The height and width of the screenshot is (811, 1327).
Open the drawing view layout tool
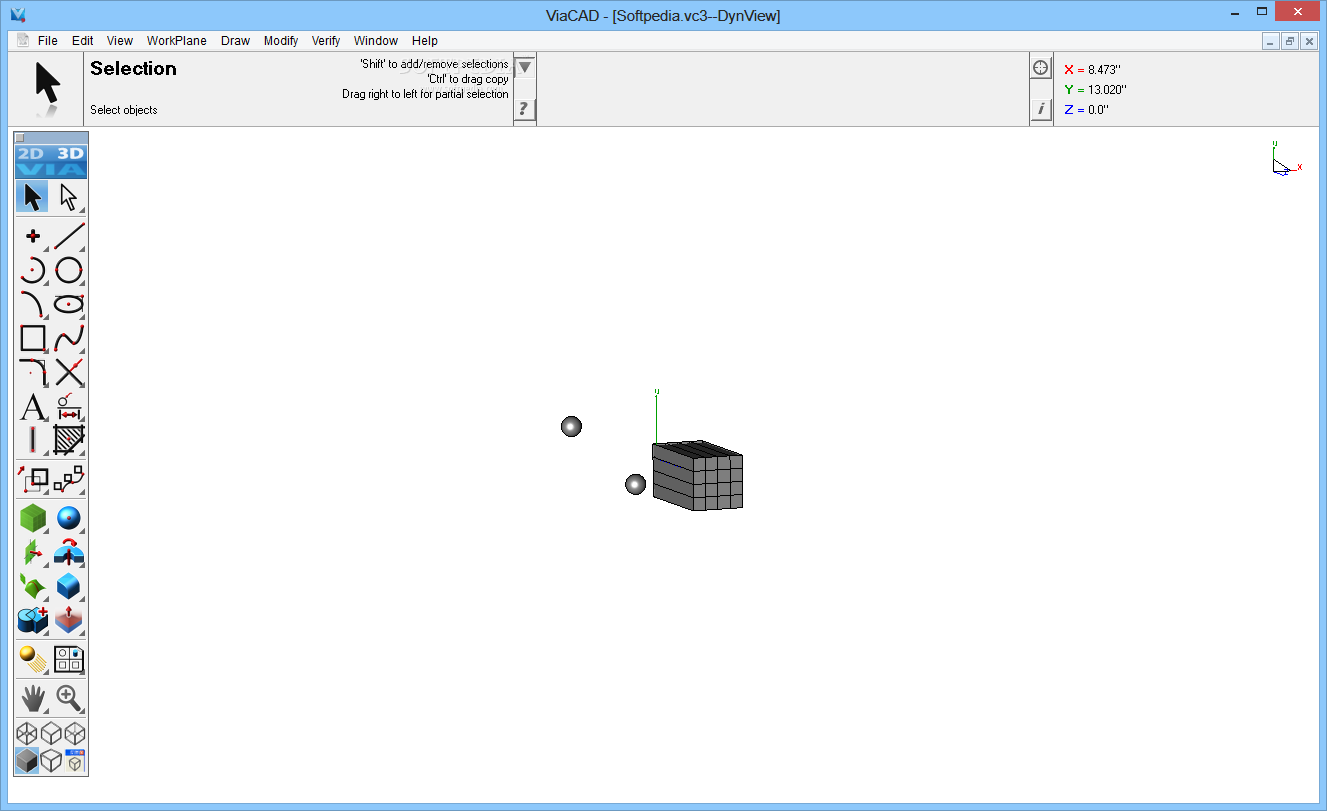tap(68, 659)
